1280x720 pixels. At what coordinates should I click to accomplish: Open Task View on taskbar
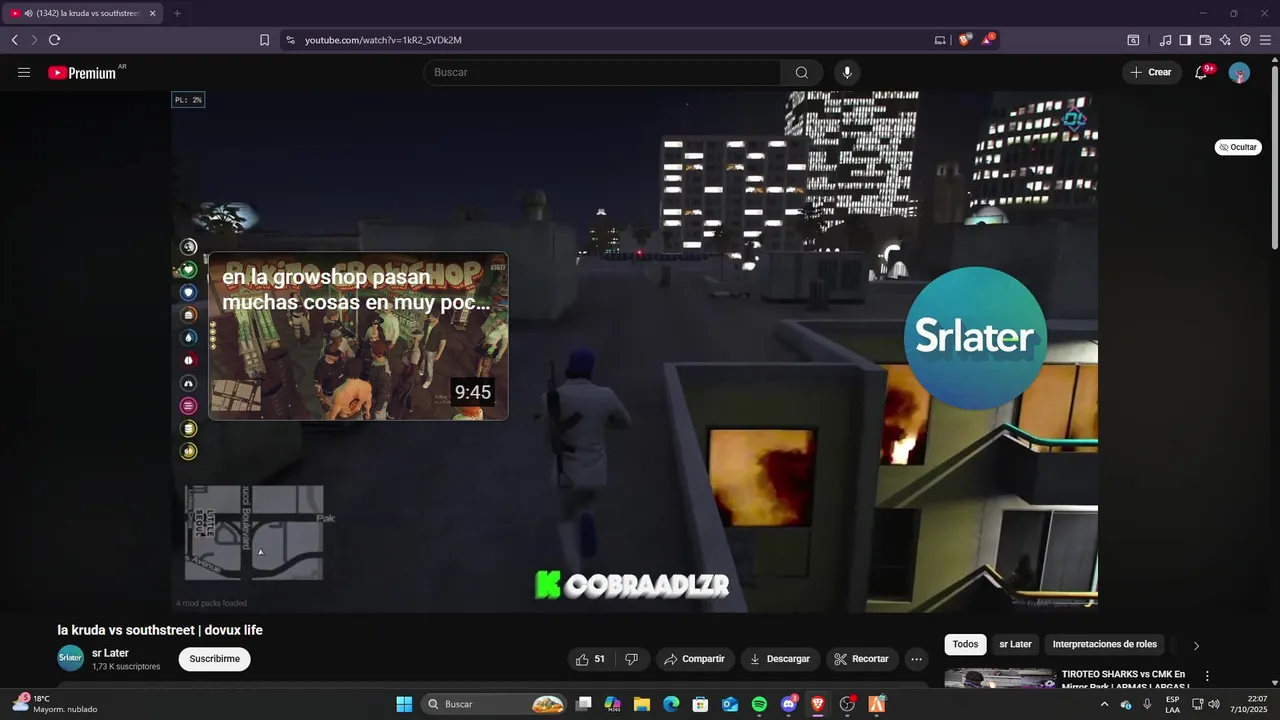(x=584, y=704)
